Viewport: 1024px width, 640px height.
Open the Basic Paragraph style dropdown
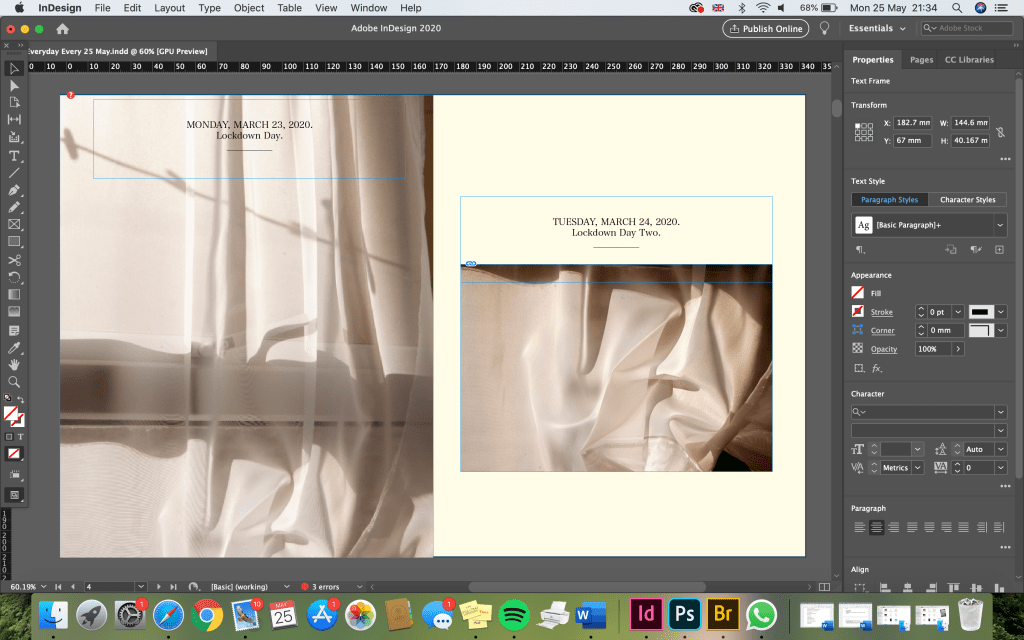(x=1000, y=226)
